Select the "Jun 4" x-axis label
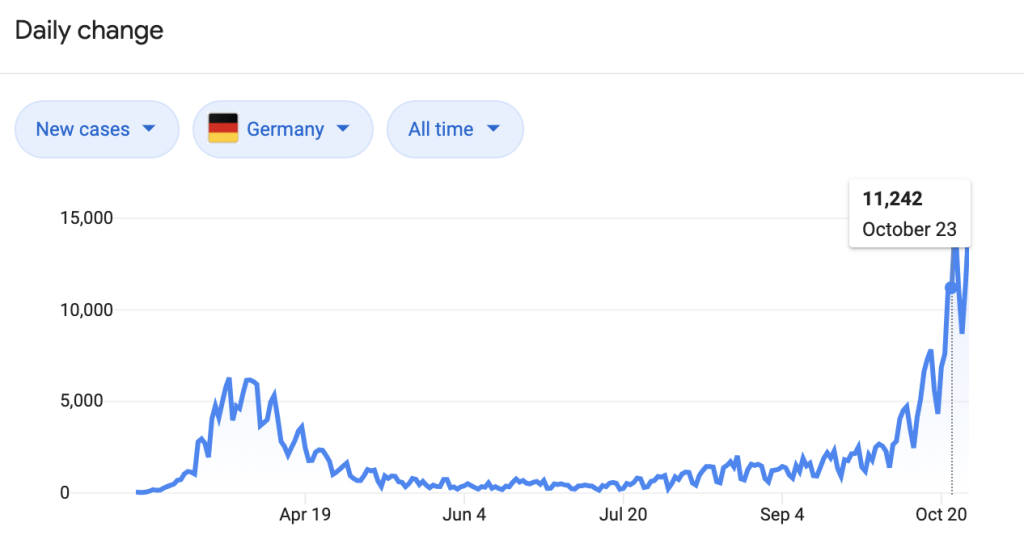Viewport: 1024px width, 548px height. (464, 516)
